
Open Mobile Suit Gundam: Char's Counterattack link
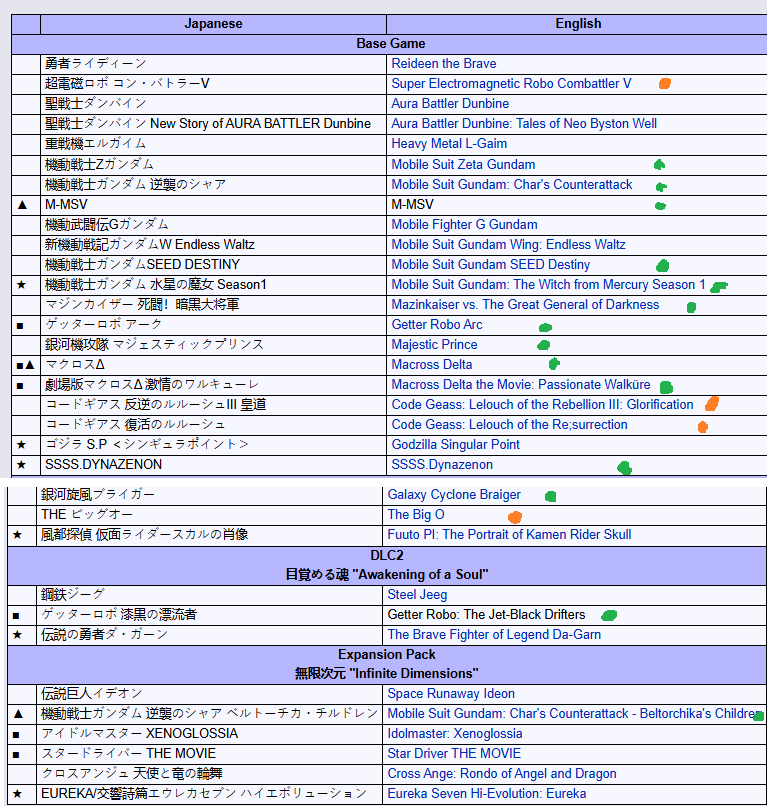click(x=512, y=185)
